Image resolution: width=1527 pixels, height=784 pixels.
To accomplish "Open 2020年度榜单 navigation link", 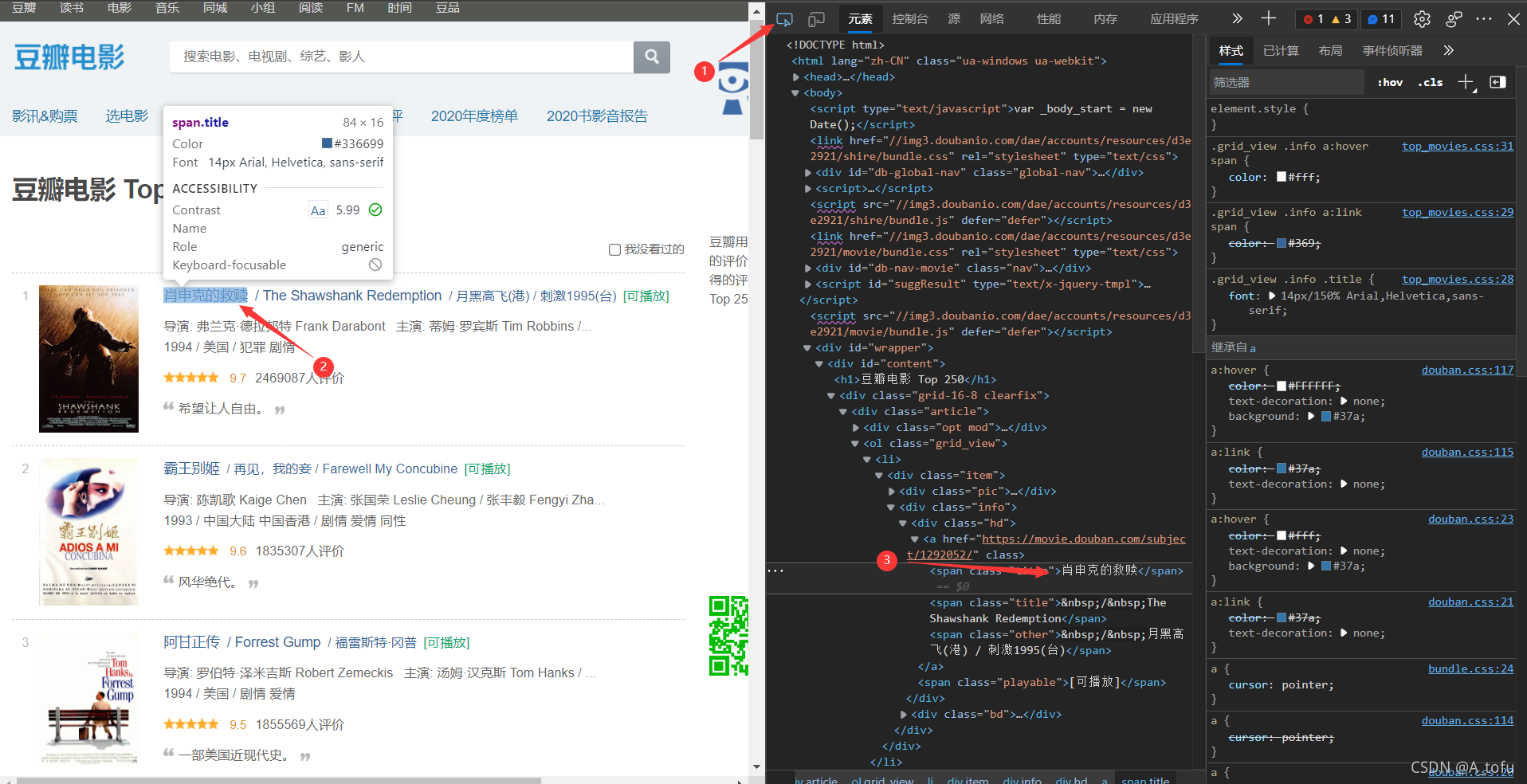I will (x=474, y=116).
